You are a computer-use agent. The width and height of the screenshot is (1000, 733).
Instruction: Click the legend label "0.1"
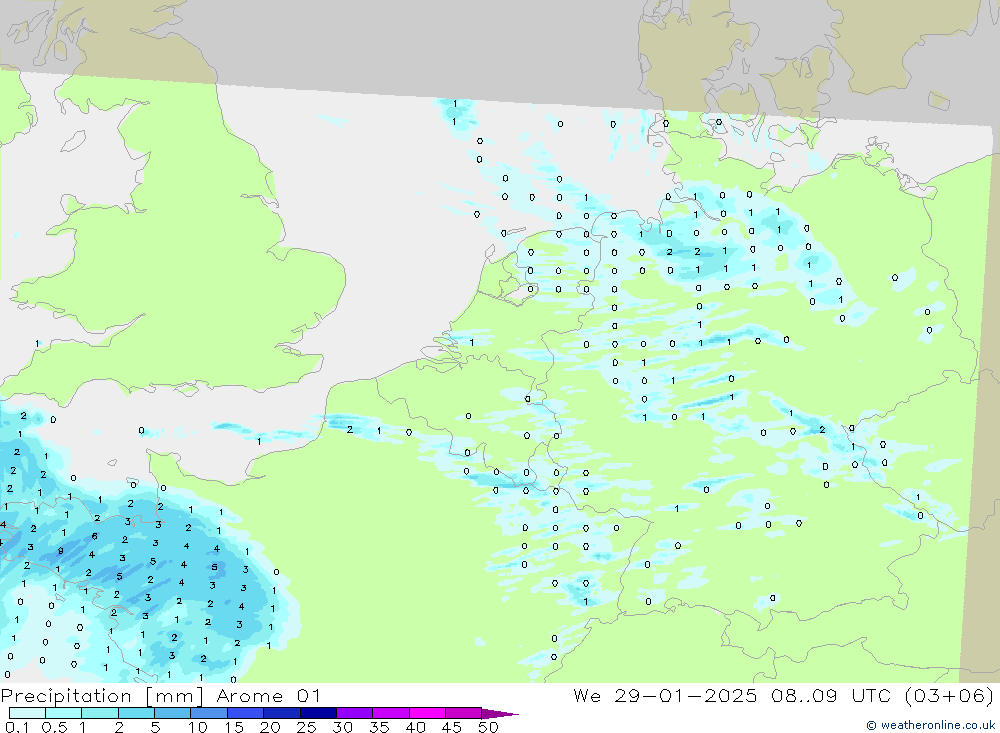(x=17, y=727)
